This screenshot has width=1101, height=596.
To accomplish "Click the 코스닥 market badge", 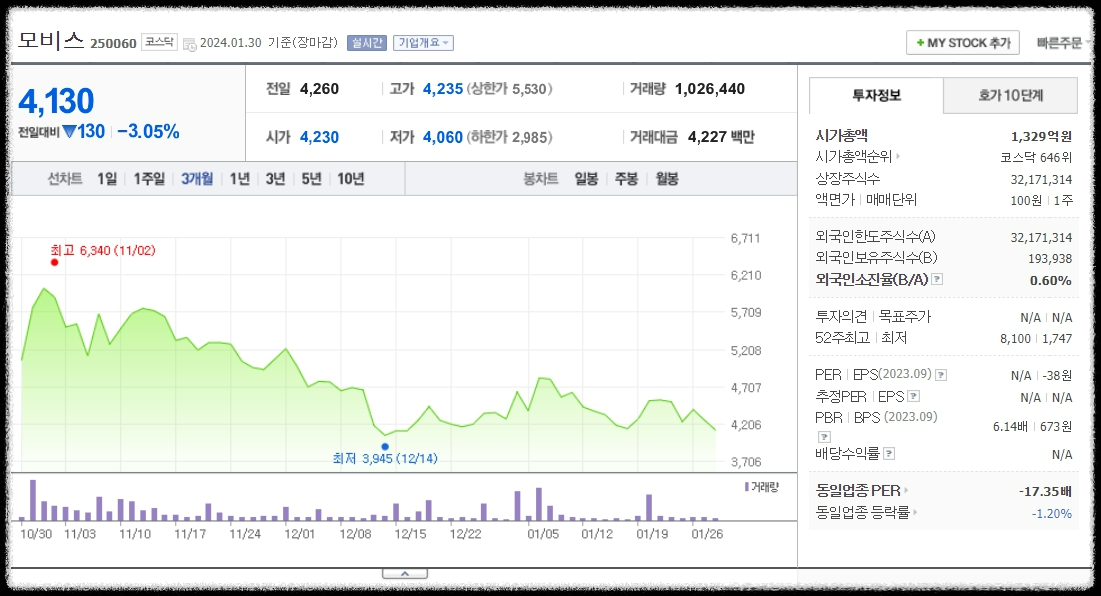I will 159,42.
